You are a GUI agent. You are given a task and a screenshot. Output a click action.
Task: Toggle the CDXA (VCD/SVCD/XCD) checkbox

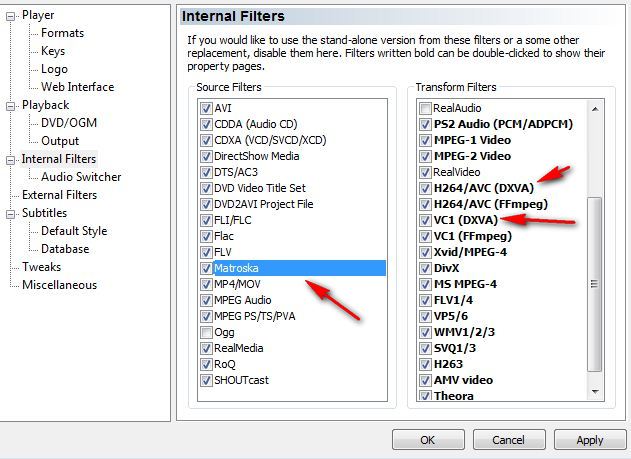click(206, 140)
